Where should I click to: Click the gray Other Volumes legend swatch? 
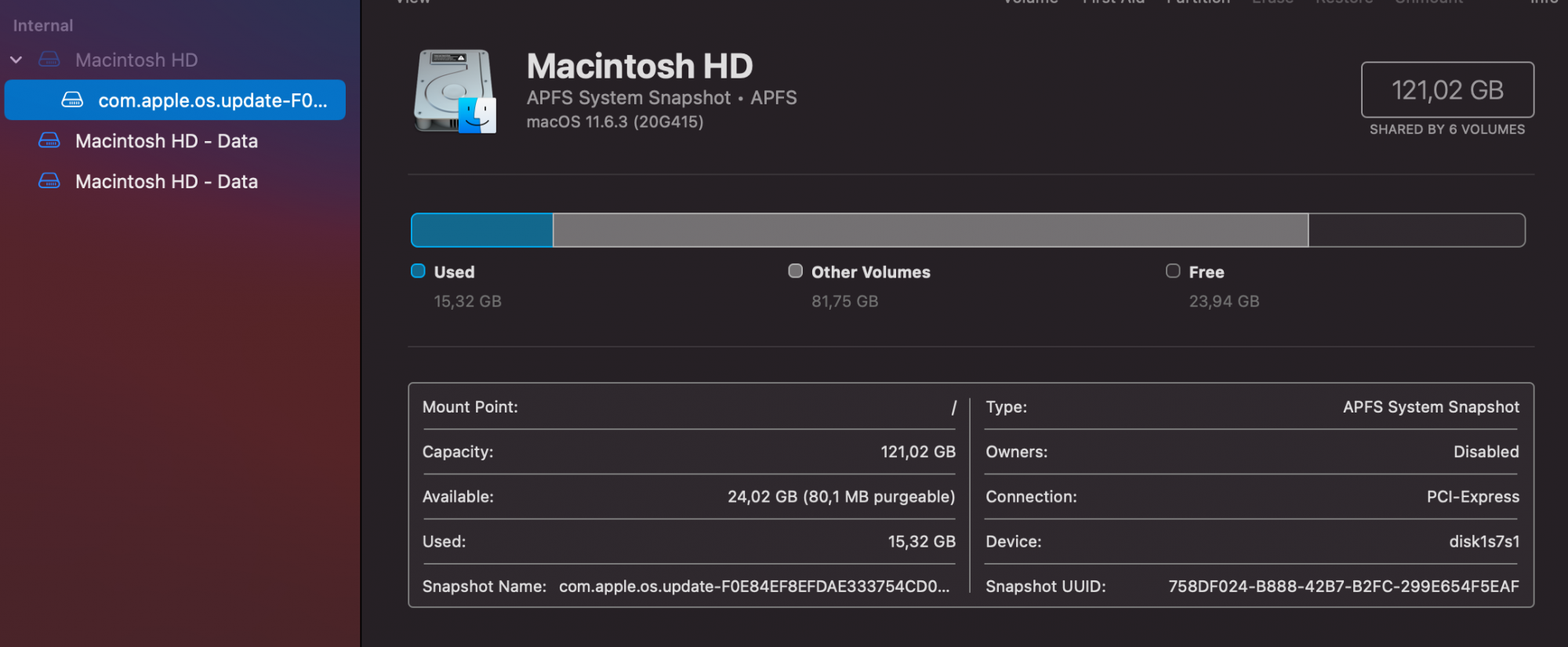click(795, 271)
